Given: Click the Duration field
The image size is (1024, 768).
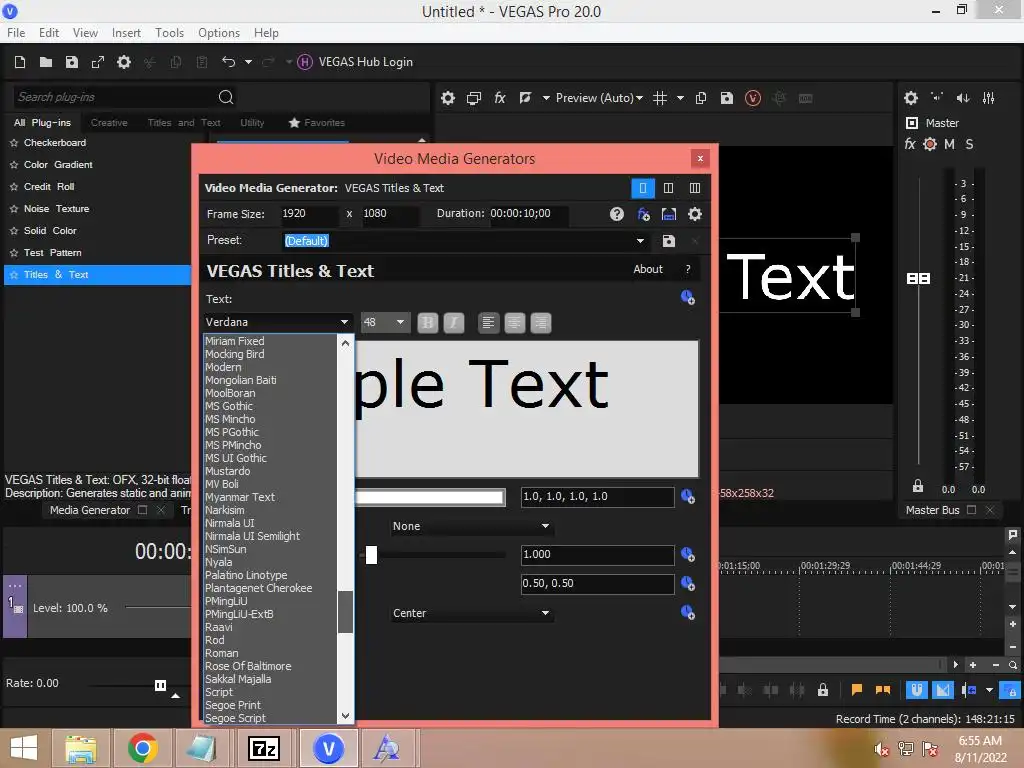Looking at the screenshot, I should click(x=528, y=214).
